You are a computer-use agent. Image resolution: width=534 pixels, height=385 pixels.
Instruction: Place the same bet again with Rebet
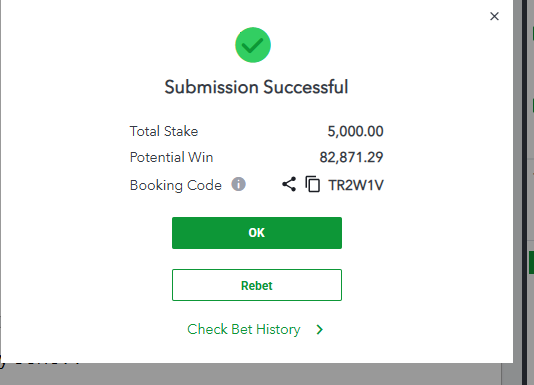257,285
